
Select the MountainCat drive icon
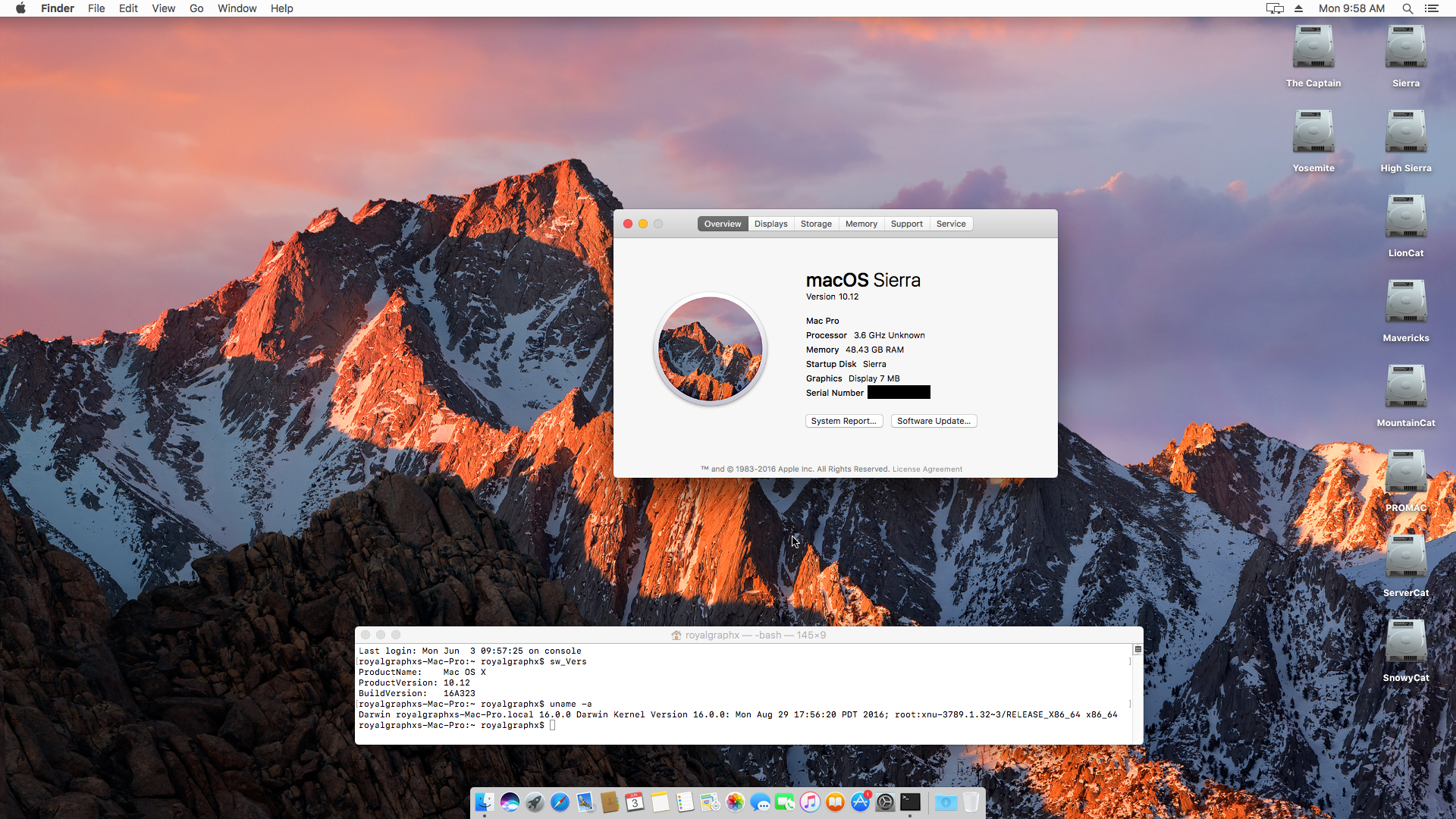1406,387
